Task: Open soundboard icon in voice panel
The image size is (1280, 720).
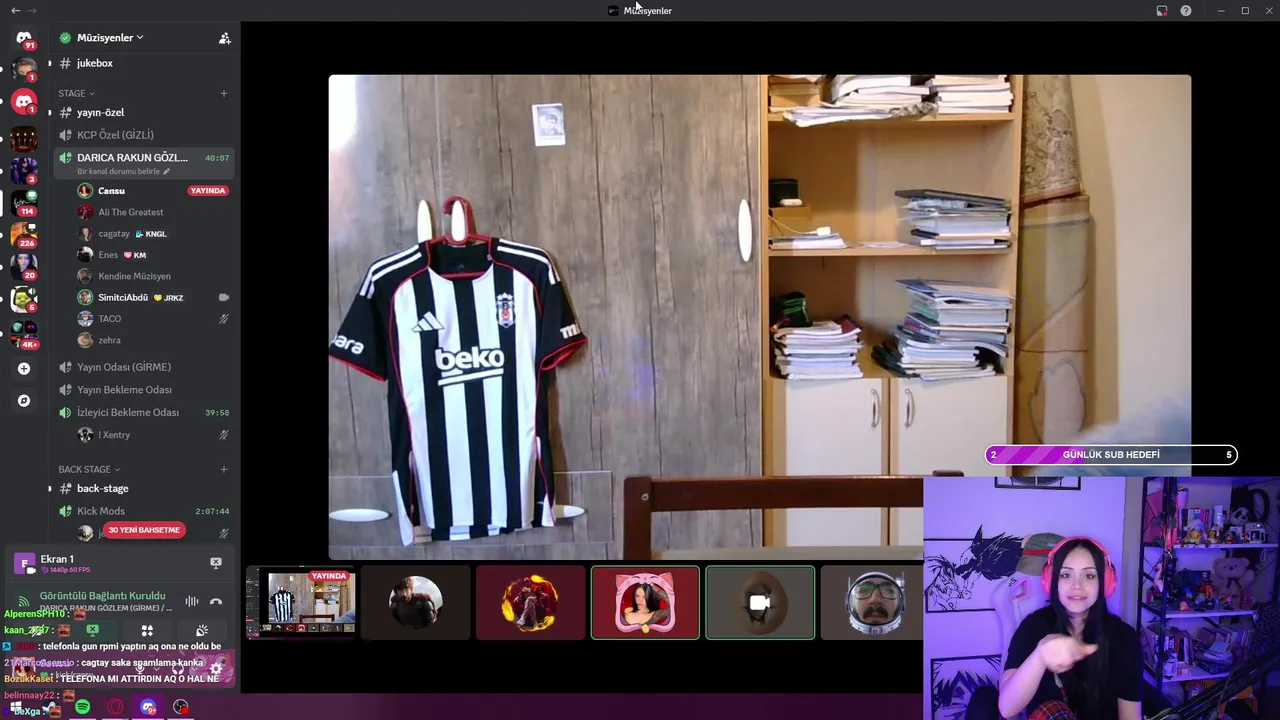Action: coord(201,630)
